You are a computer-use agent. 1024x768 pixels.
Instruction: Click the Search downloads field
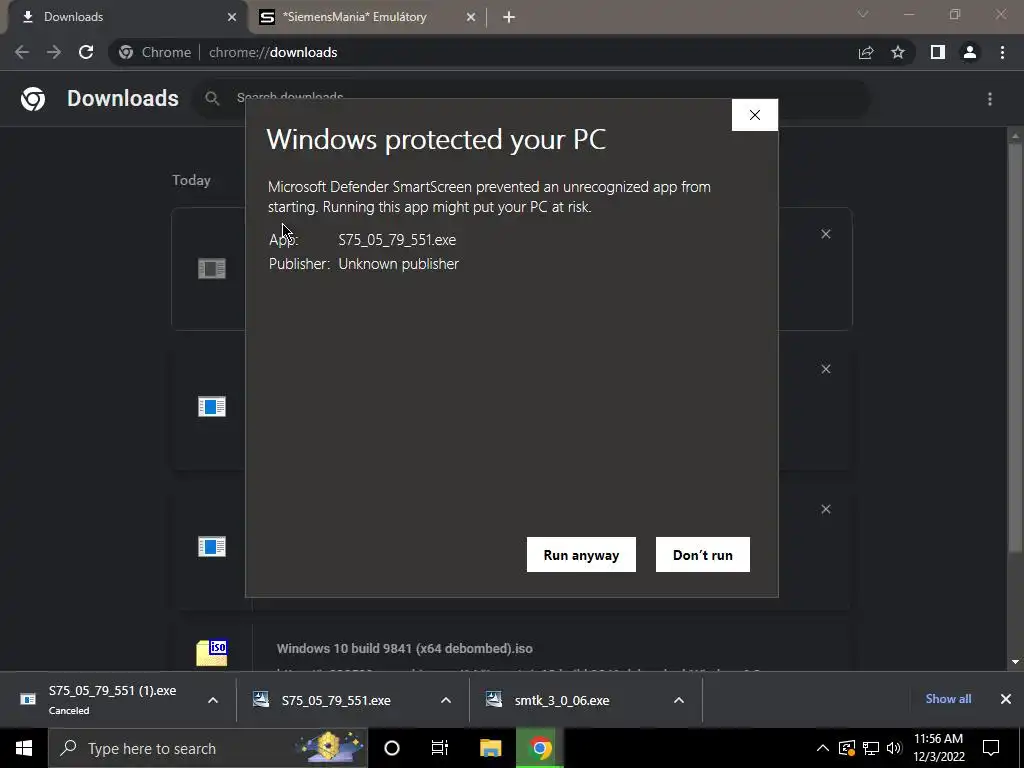point(532,98)
